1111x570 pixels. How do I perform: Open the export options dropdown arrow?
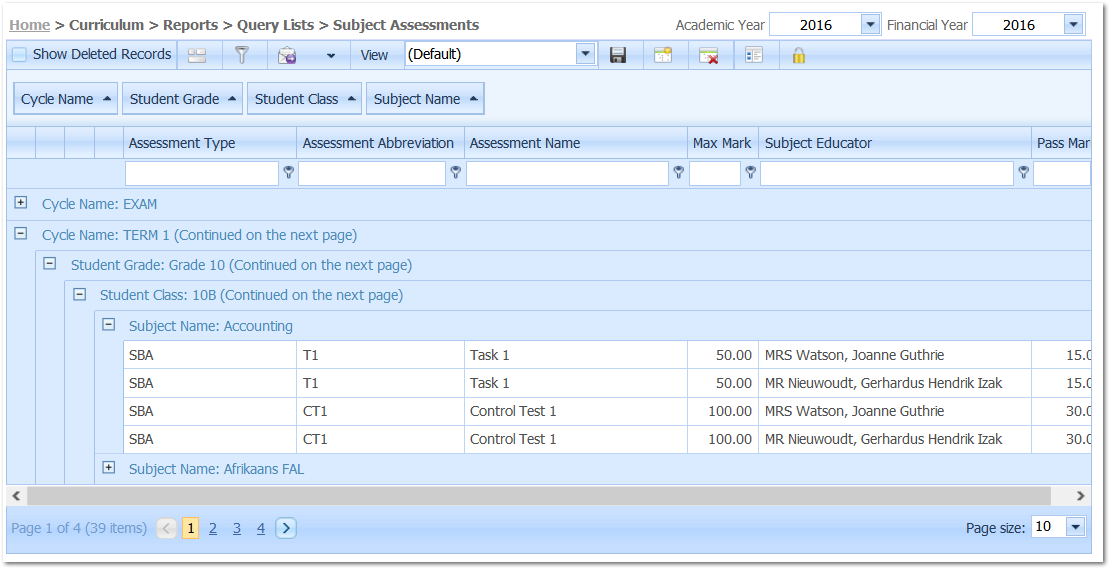(330, 55)
